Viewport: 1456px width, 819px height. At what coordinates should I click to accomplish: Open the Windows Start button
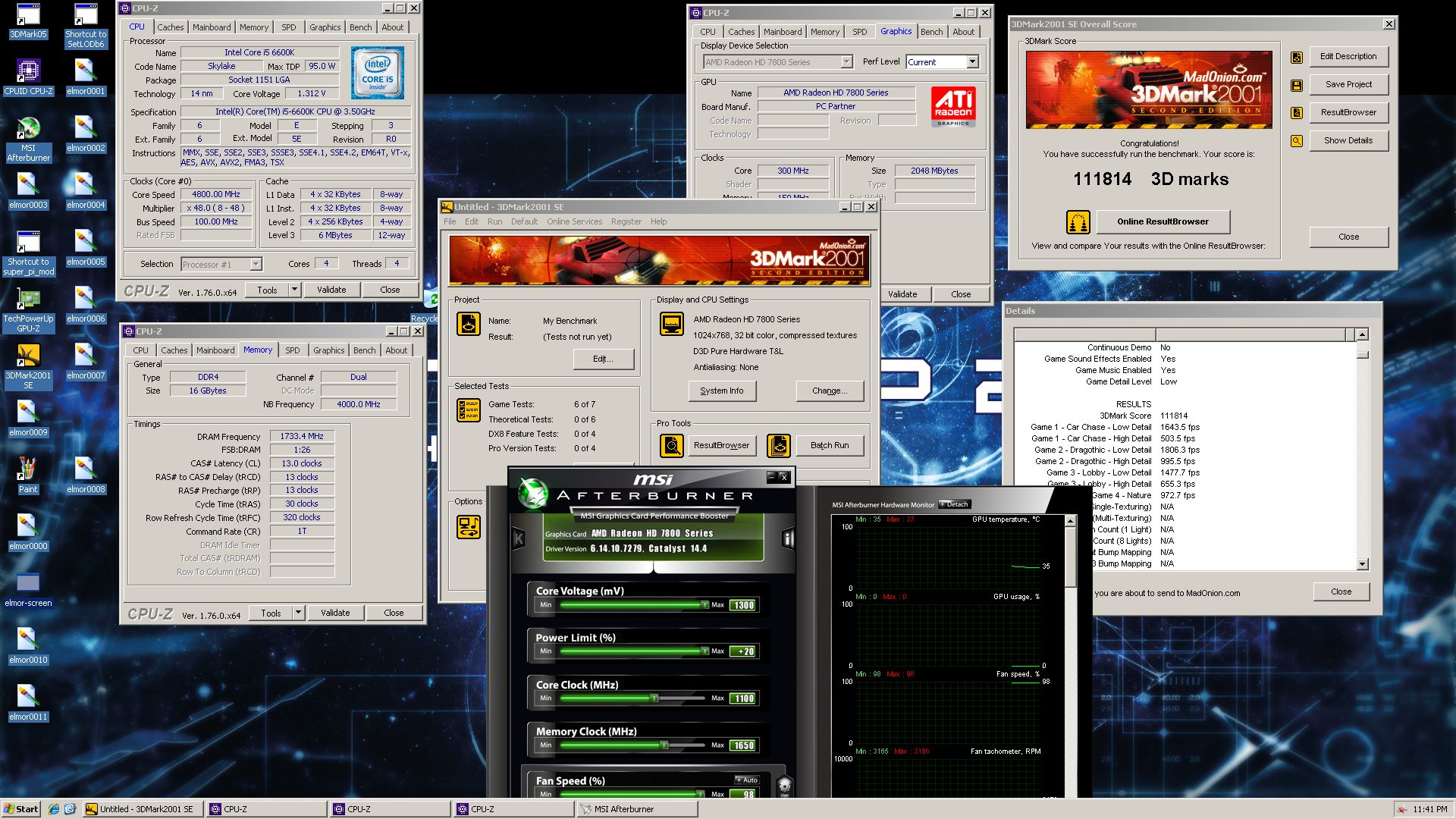pos(21,809)
